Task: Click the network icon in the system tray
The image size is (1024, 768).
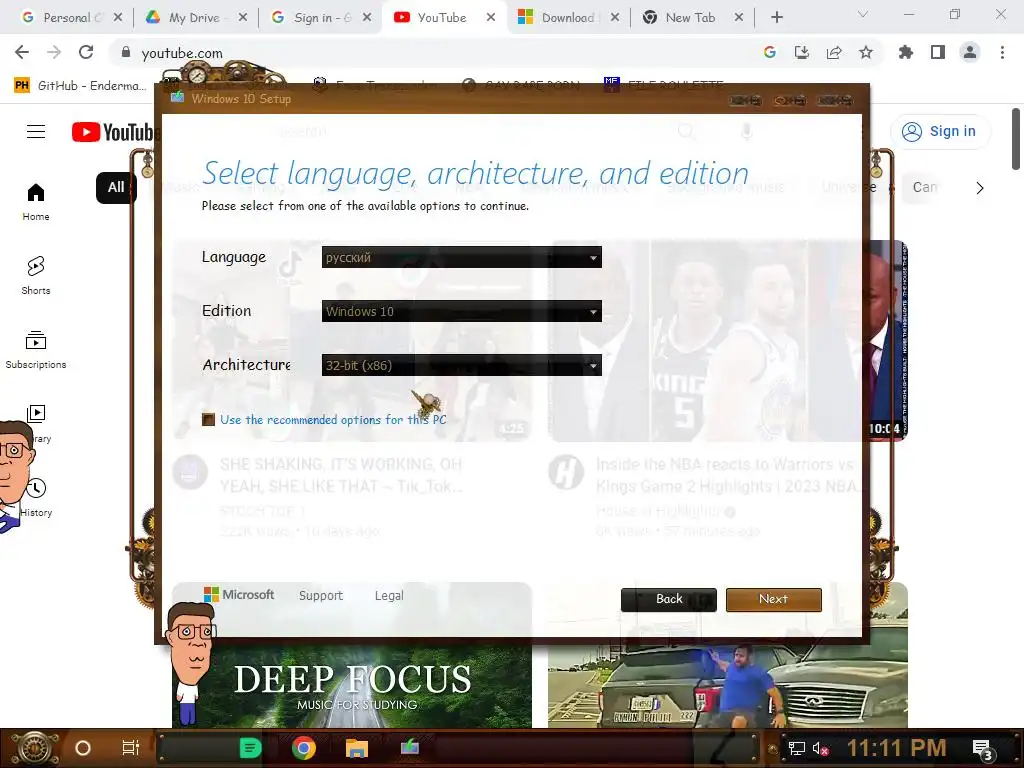Action: (797, 748)
